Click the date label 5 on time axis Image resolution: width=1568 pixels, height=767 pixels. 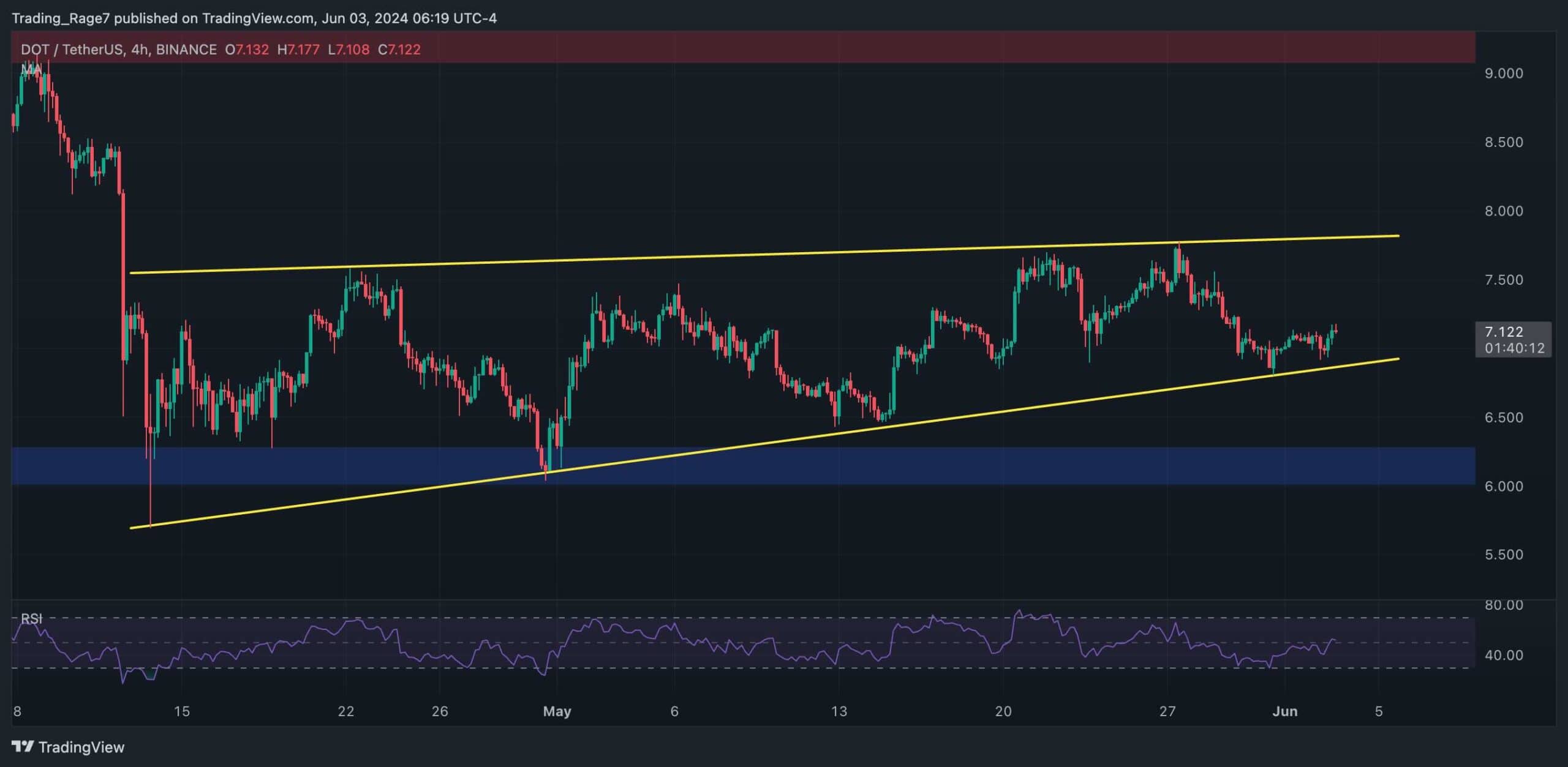click(1379, 711)
